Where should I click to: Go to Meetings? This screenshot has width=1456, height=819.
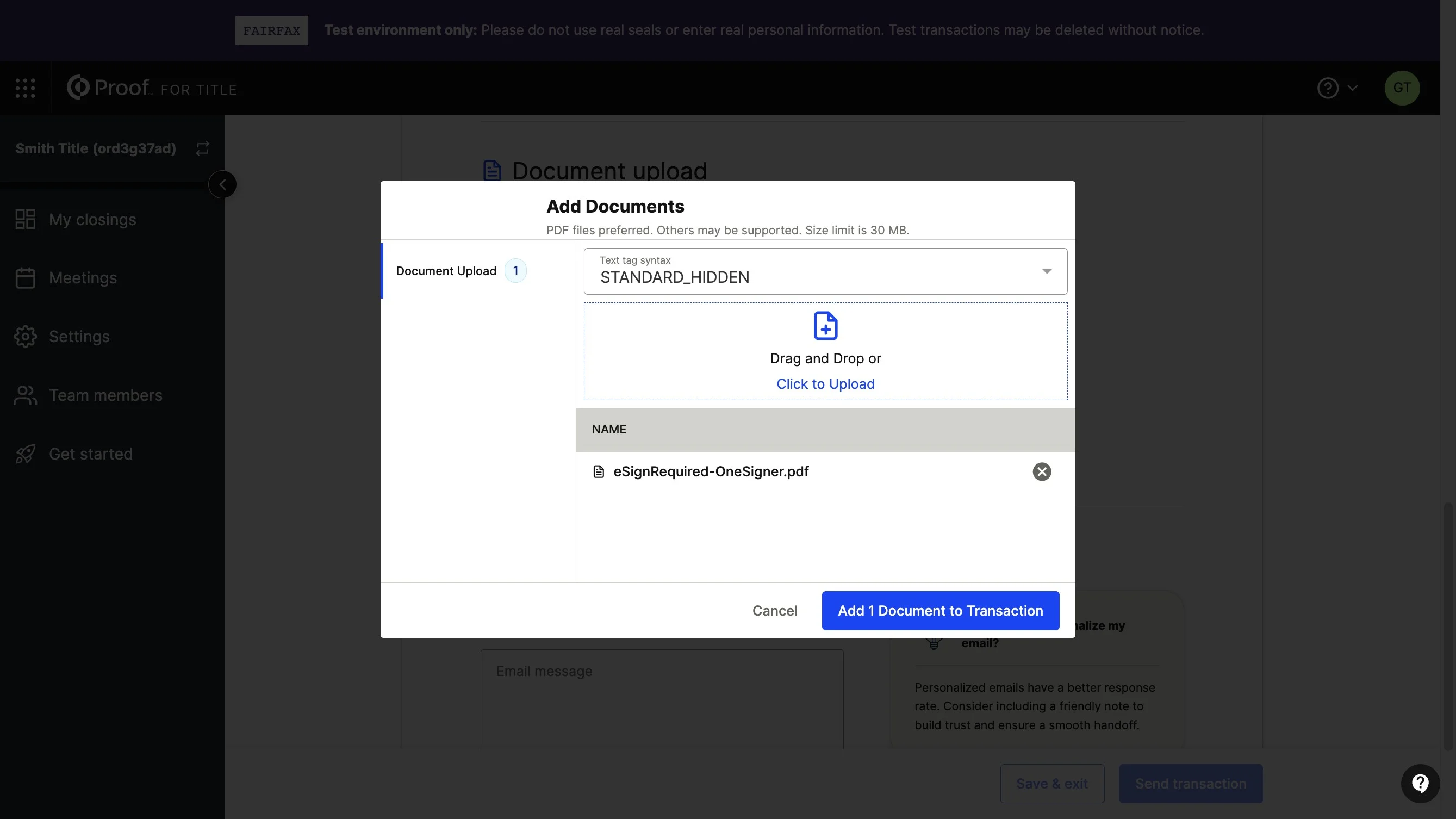(83, 278)
